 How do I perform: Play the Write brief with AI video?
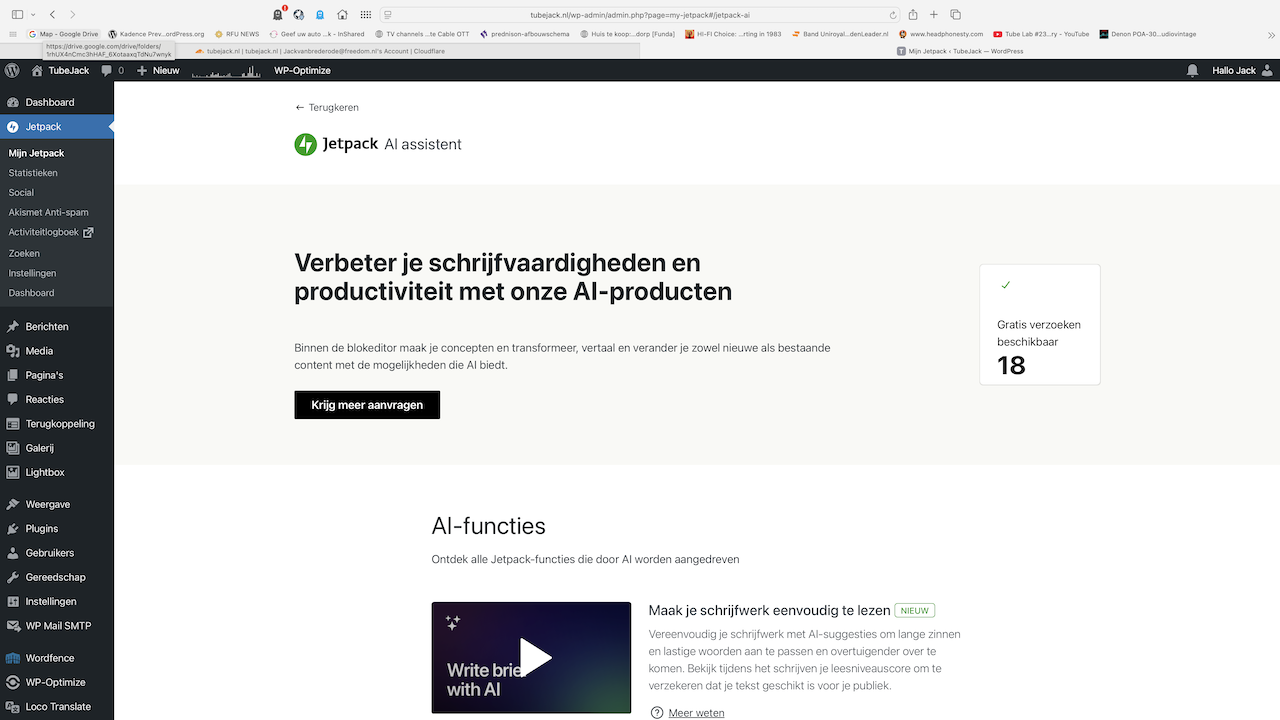[x=535, y=657]
